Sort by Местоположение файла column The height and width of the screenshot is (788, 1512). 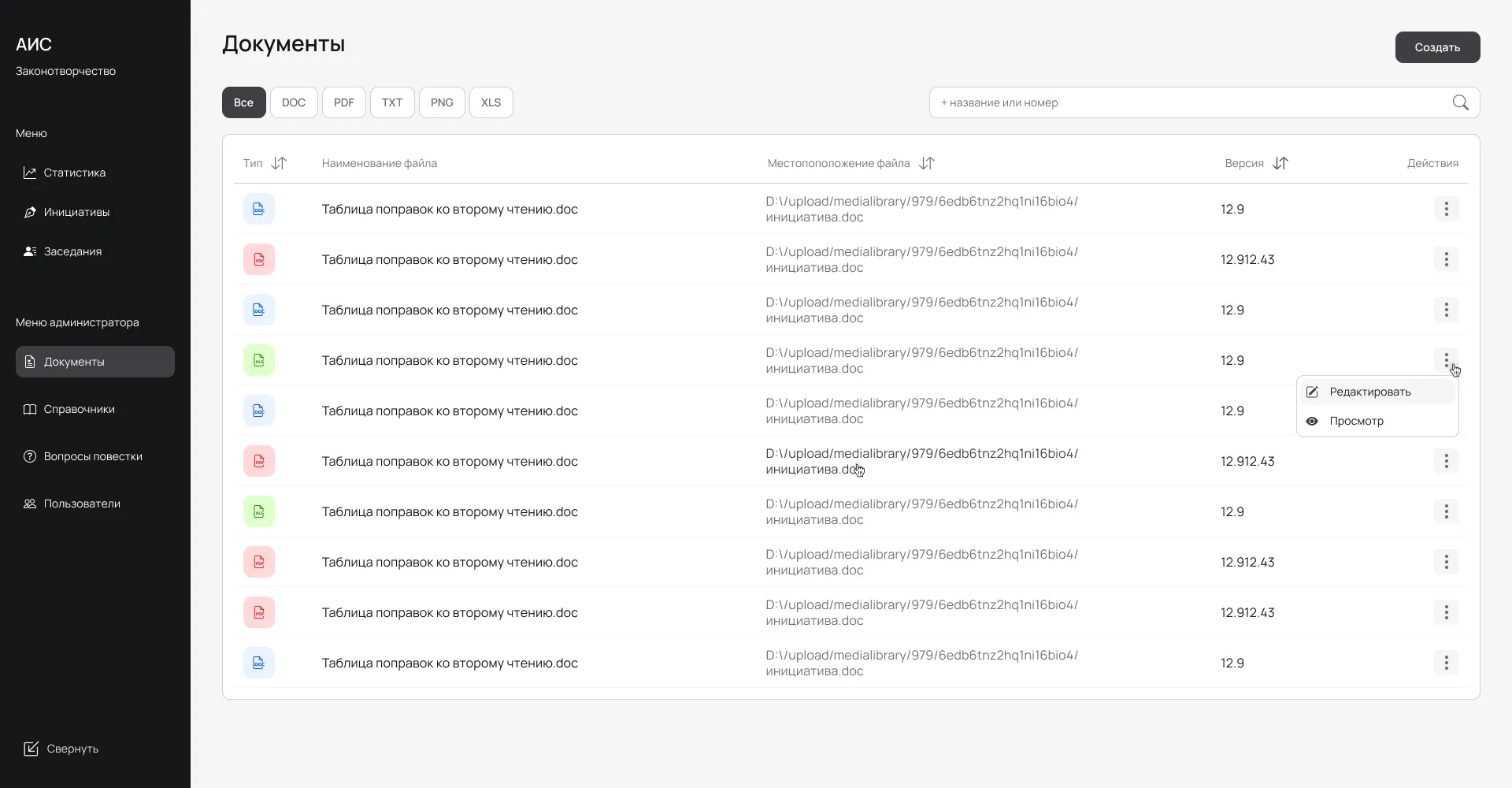pos(927,163)
